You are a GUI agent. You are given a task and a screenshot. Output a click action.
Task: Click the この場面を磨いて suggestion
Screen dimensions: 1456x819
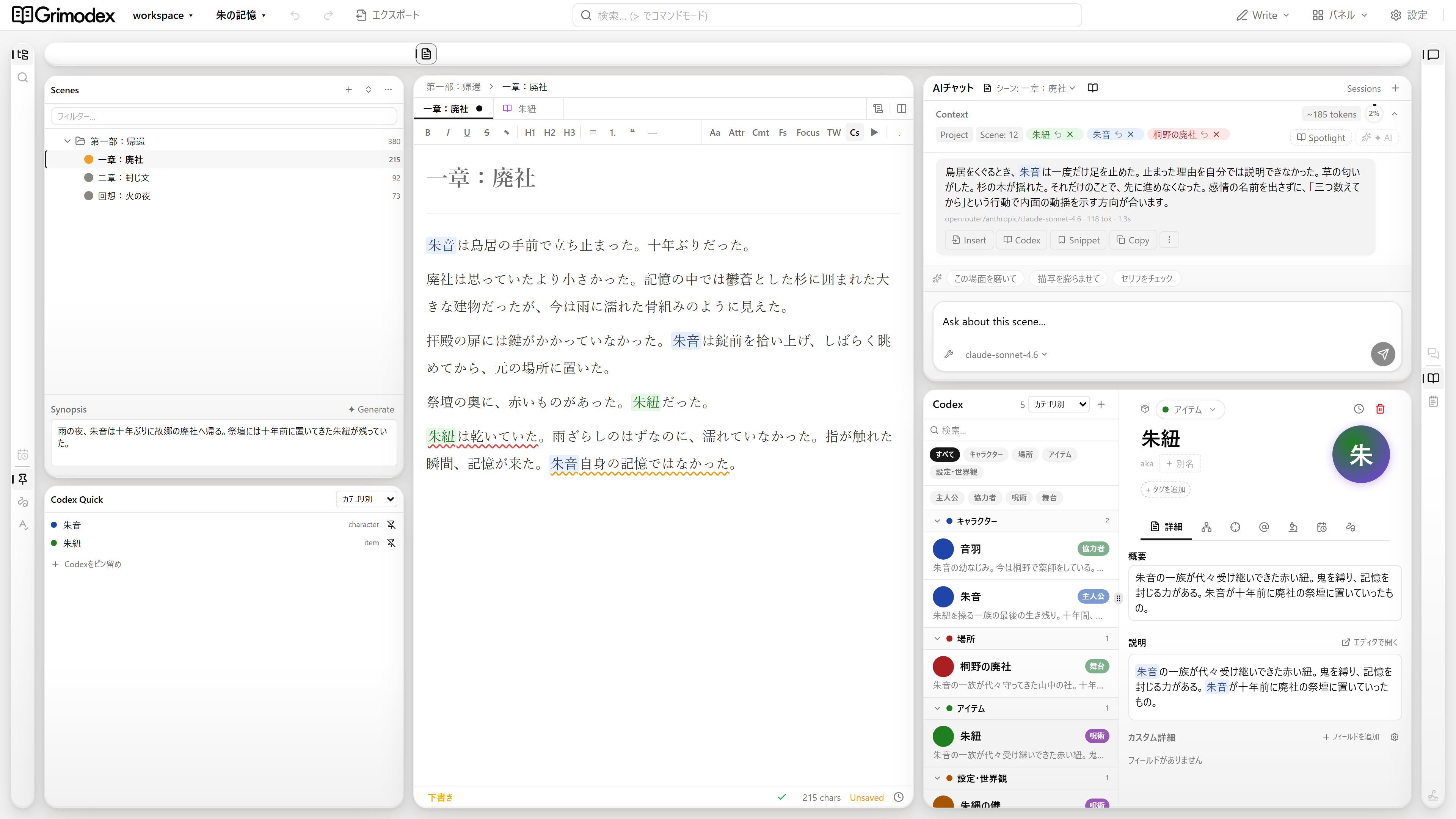(985, 278)
